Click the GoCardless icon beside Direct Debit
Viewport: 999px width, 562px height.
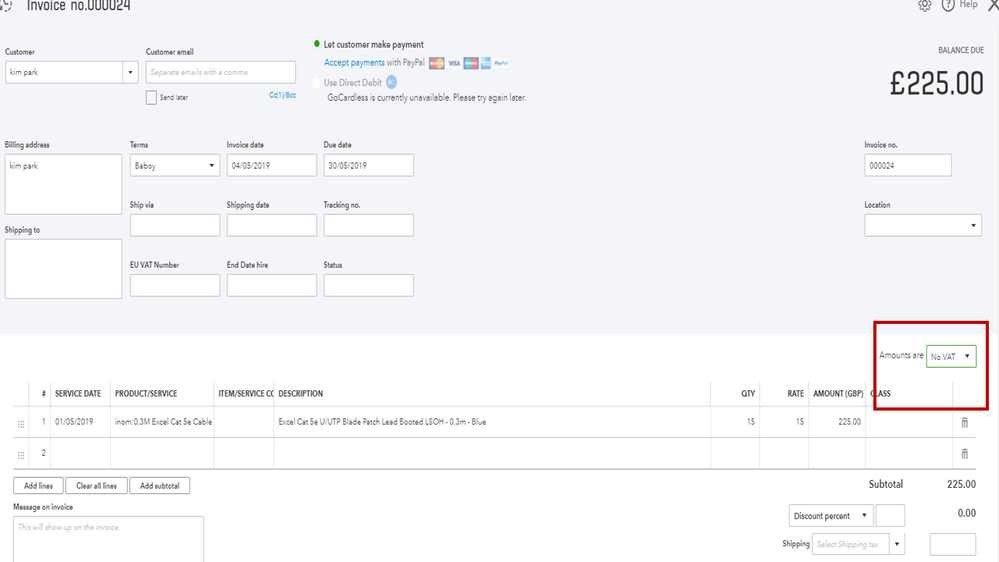pos(391,82)
